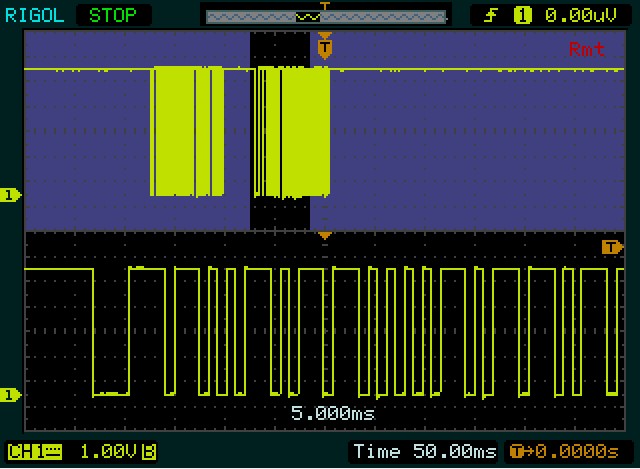Select the trigger source channel 1 badge

pos(523,15)
